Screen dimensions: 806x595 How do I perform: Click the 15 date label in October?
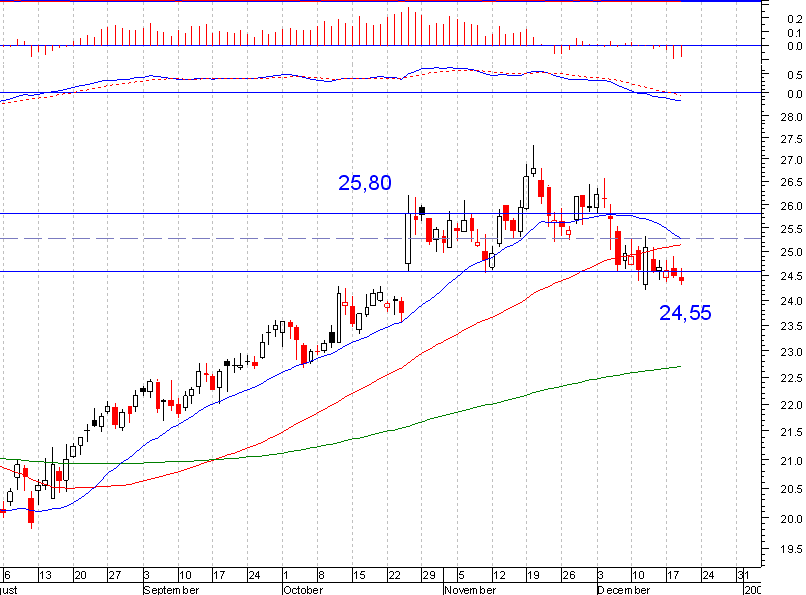click(x=359, y=575)
